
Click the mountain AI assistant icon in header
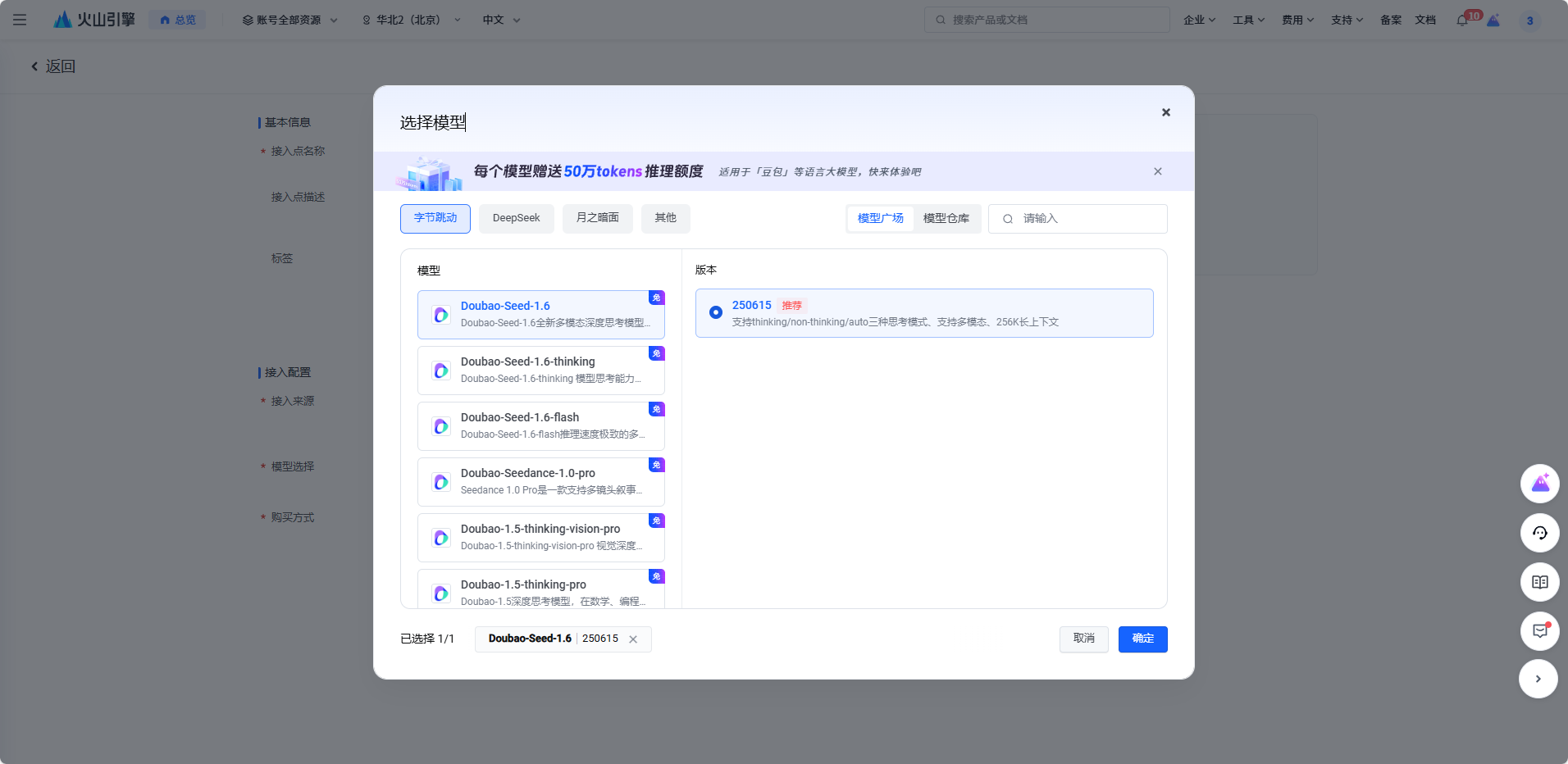[1493, 20]
